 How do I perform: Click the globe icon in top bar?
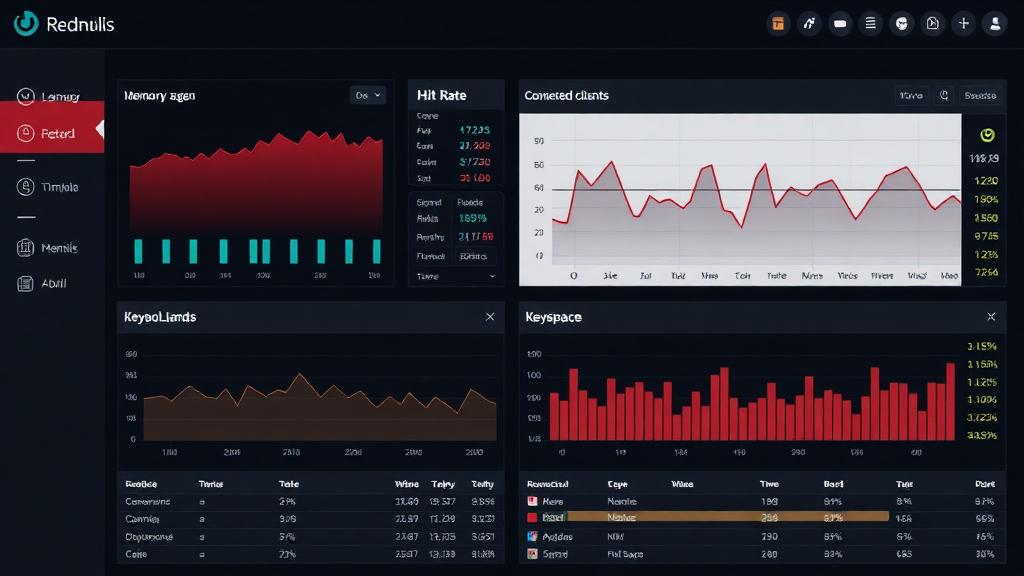(901, 23)
